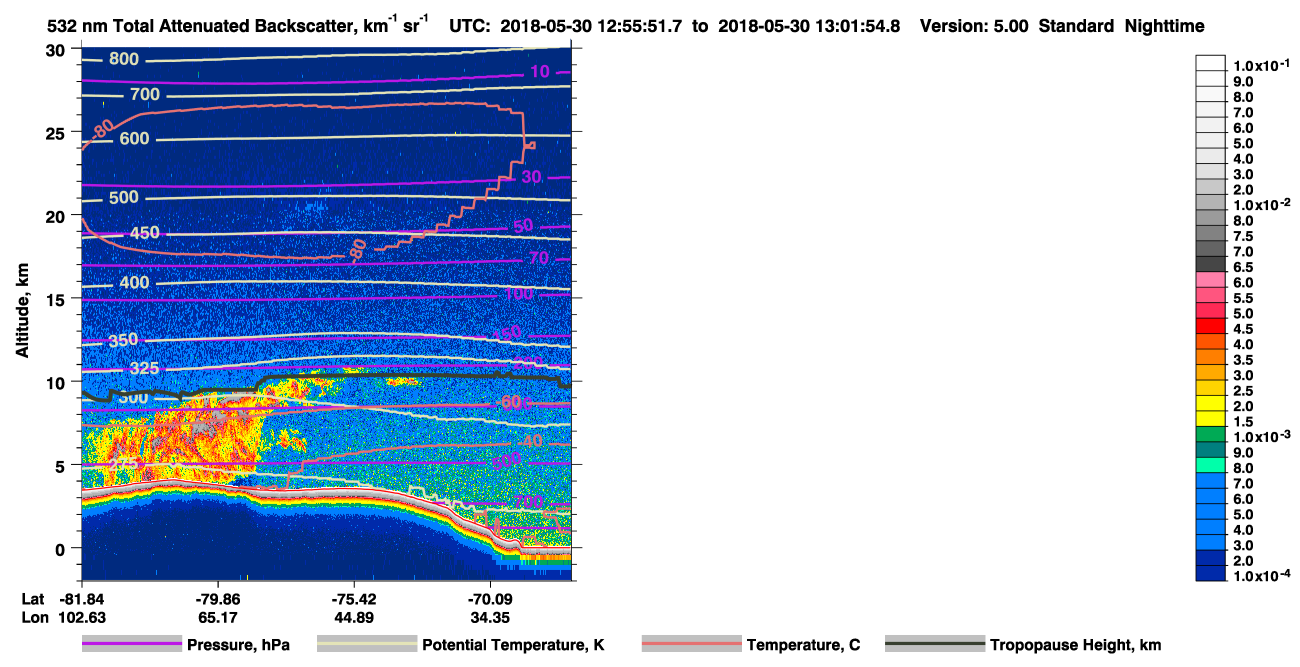1300x667 pixels.
Task: Click longitude value '65.17'
Action: (x=218, y=617)
